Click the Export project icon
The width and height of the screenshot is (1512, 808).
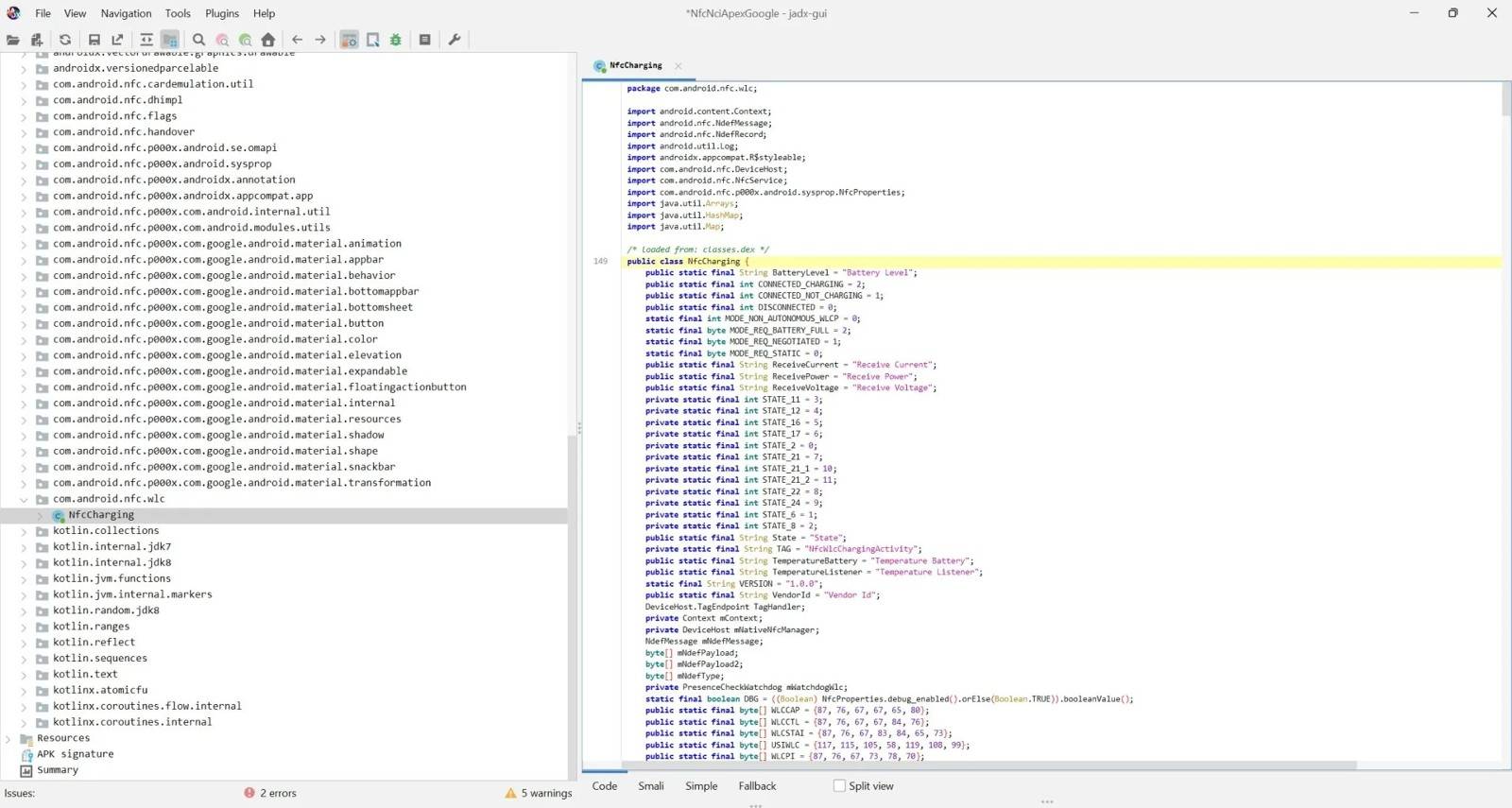coord(117,40)
